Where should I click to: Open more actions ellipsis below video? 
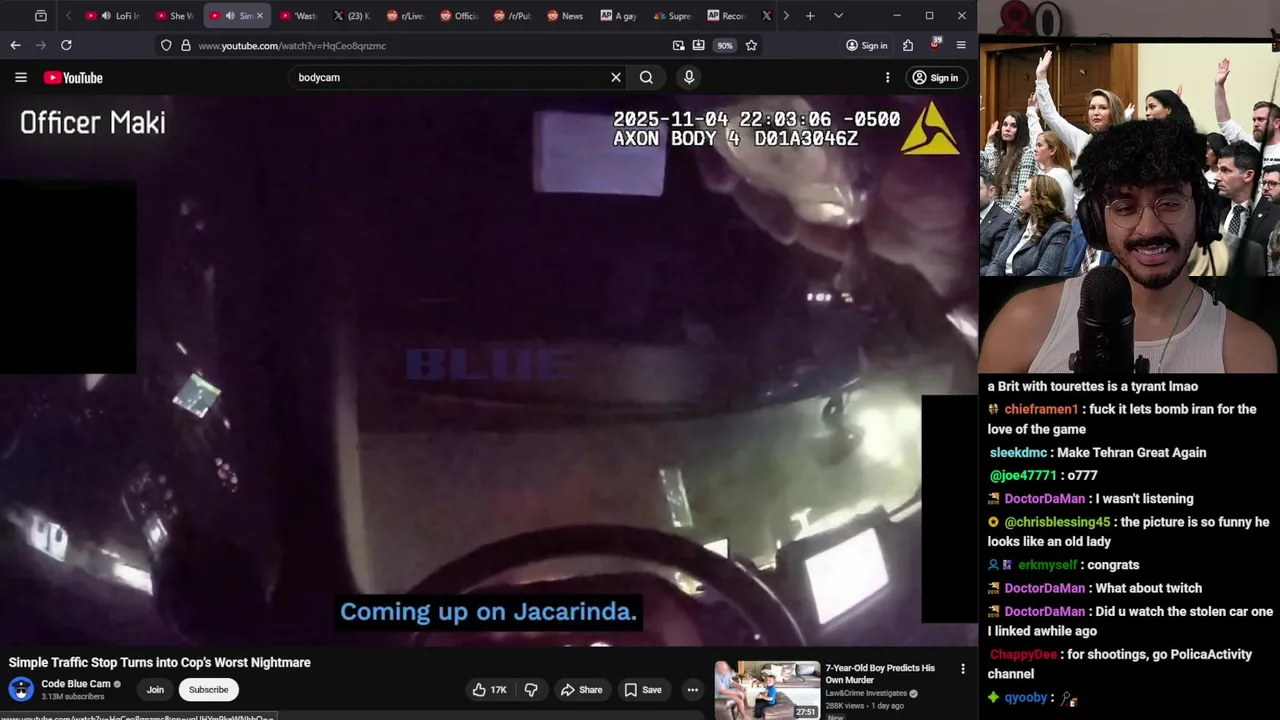coord(692,689)
